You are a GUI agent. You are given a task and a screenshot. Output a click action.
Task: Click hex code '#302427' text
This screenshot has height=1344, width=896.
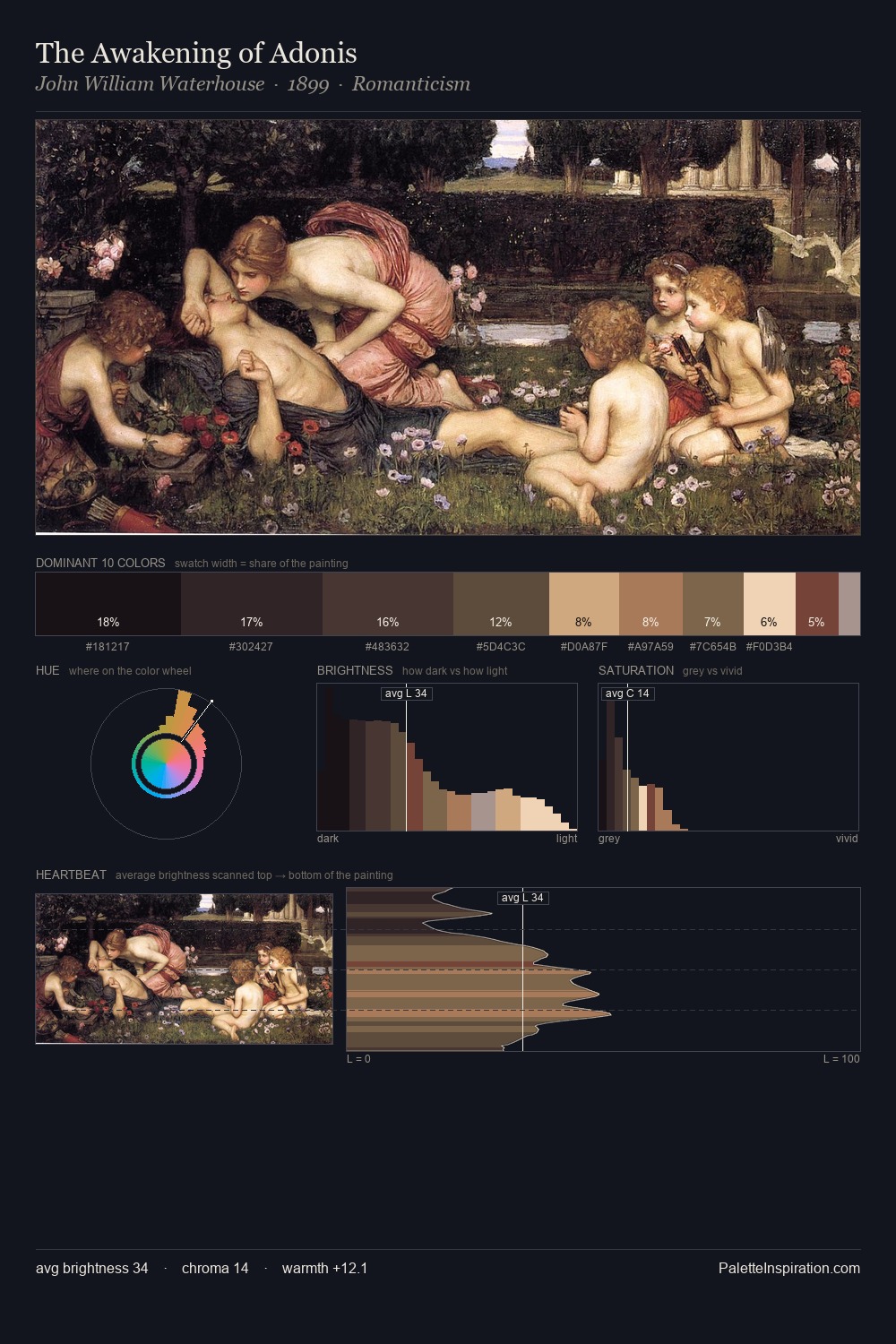(x=251, y=646)
